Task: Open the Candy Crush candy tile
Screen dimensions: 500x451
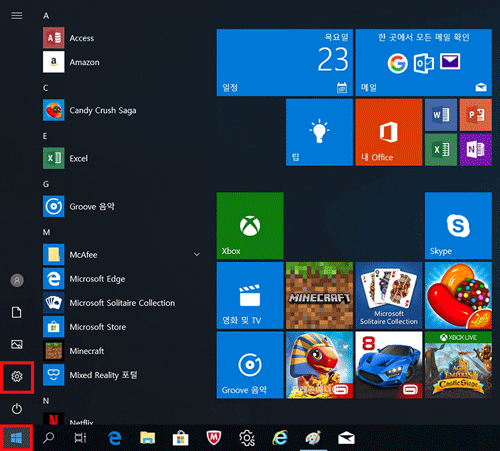Action: [x=458, y=295]
